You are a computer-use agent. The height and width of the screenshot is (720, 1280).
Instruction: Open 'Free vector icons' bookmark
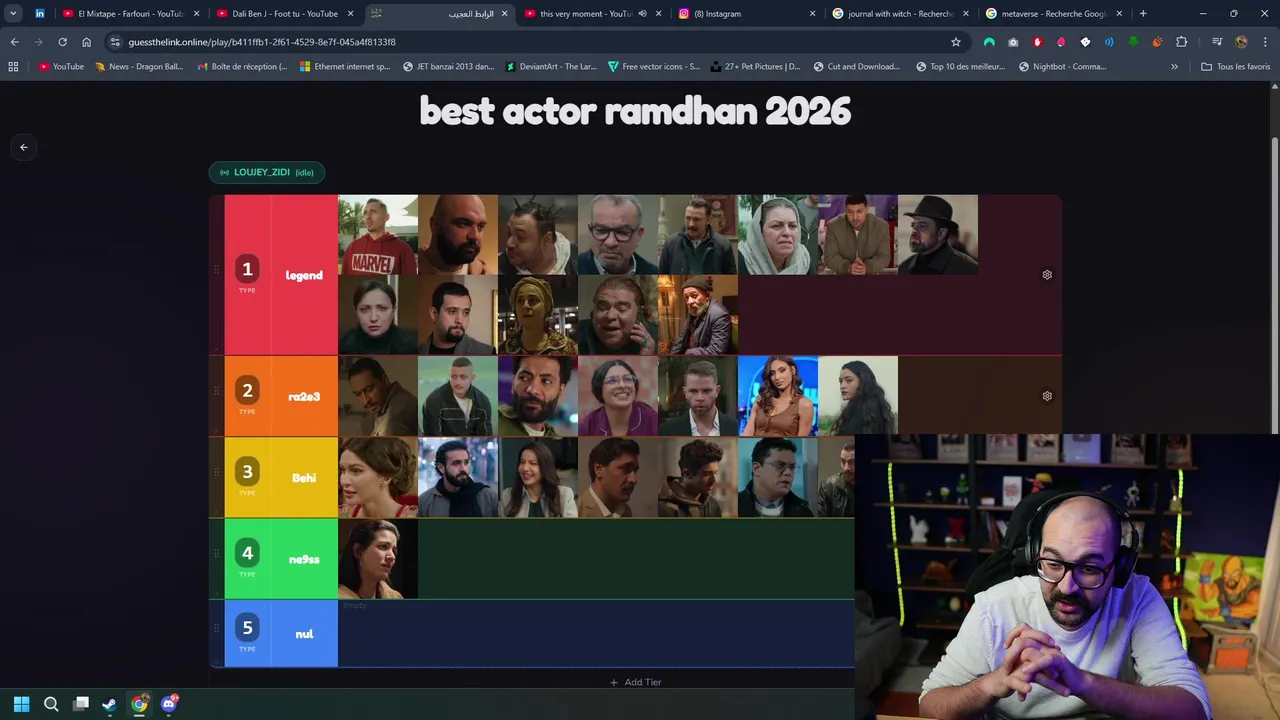click(654, 67)
